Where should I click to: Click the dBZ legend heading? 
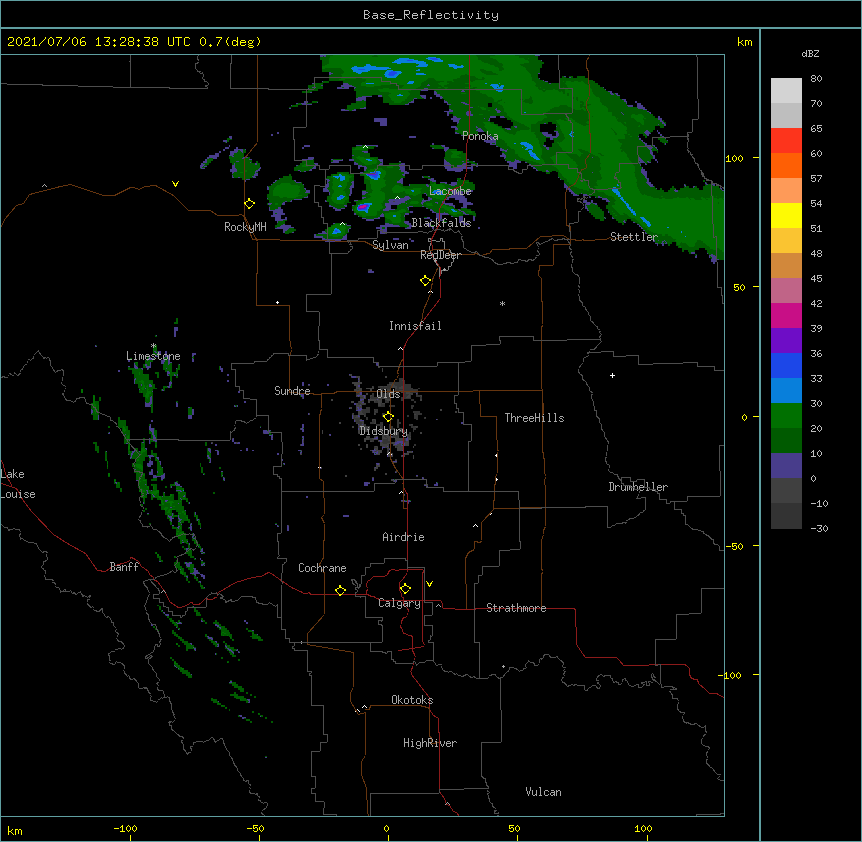click(810, 54)
